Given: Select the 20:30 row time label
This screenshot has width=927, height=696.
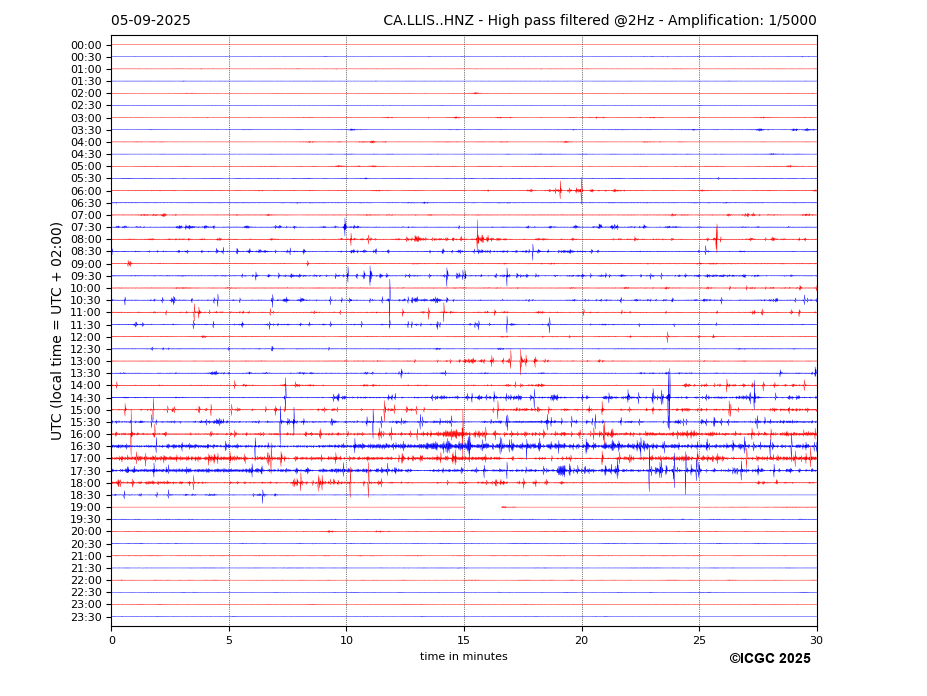Looking at the screenshot, I should tap(86, 545).
